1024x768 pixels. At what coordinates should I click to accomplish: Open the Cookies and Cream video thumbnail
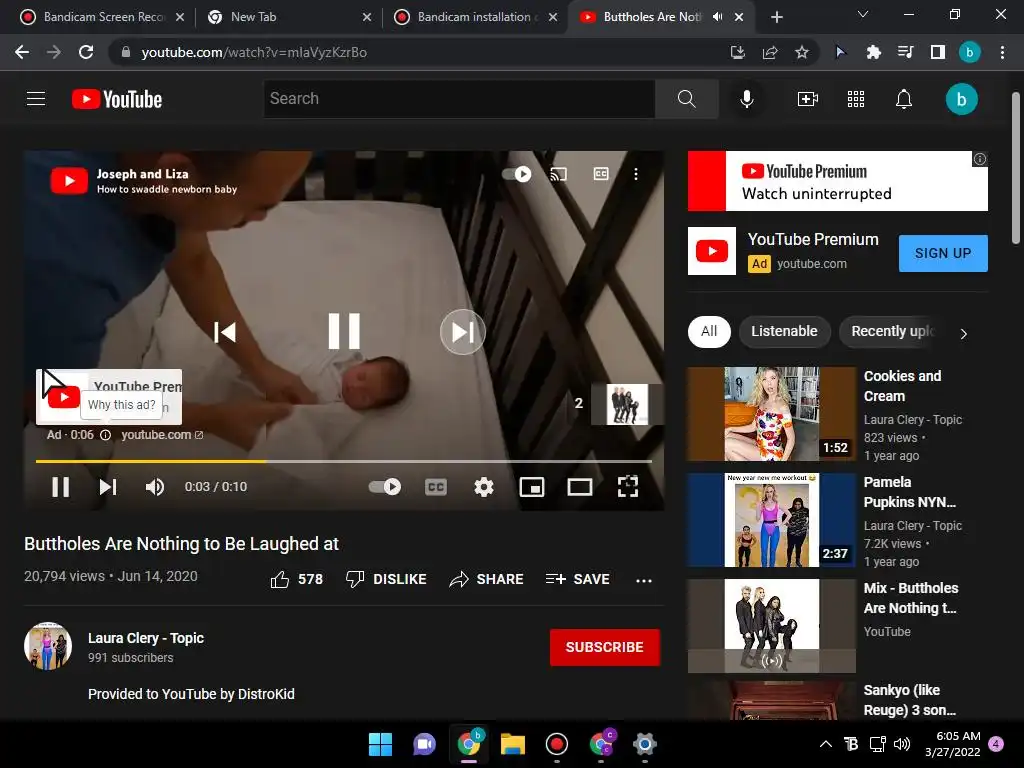[x=771, y=414]
